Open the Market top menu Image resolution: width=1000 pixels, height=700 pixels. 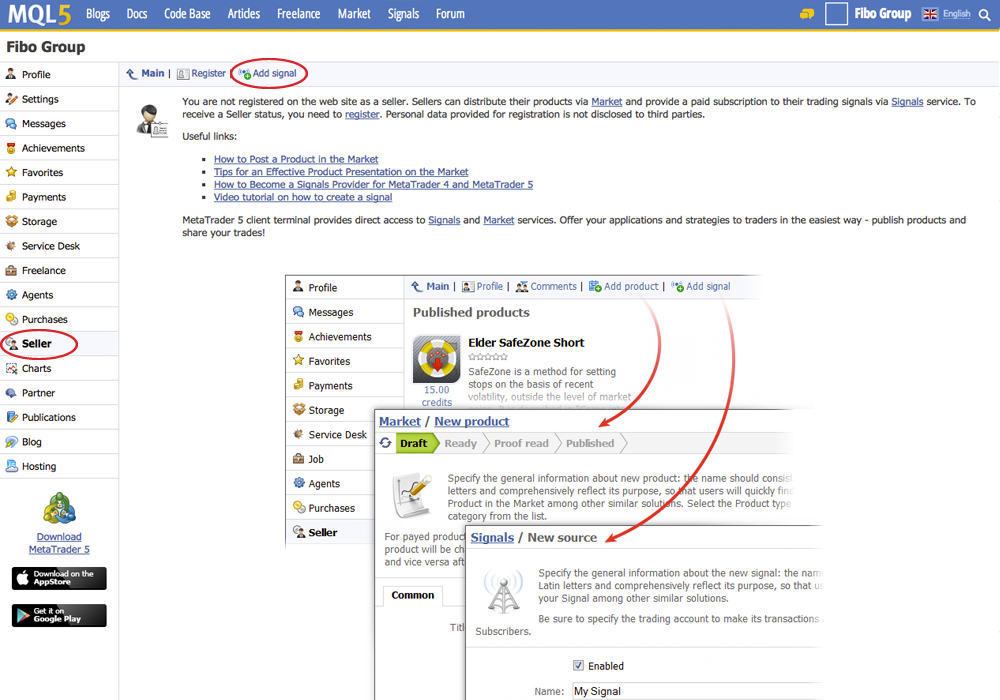[x=354, y=13]
